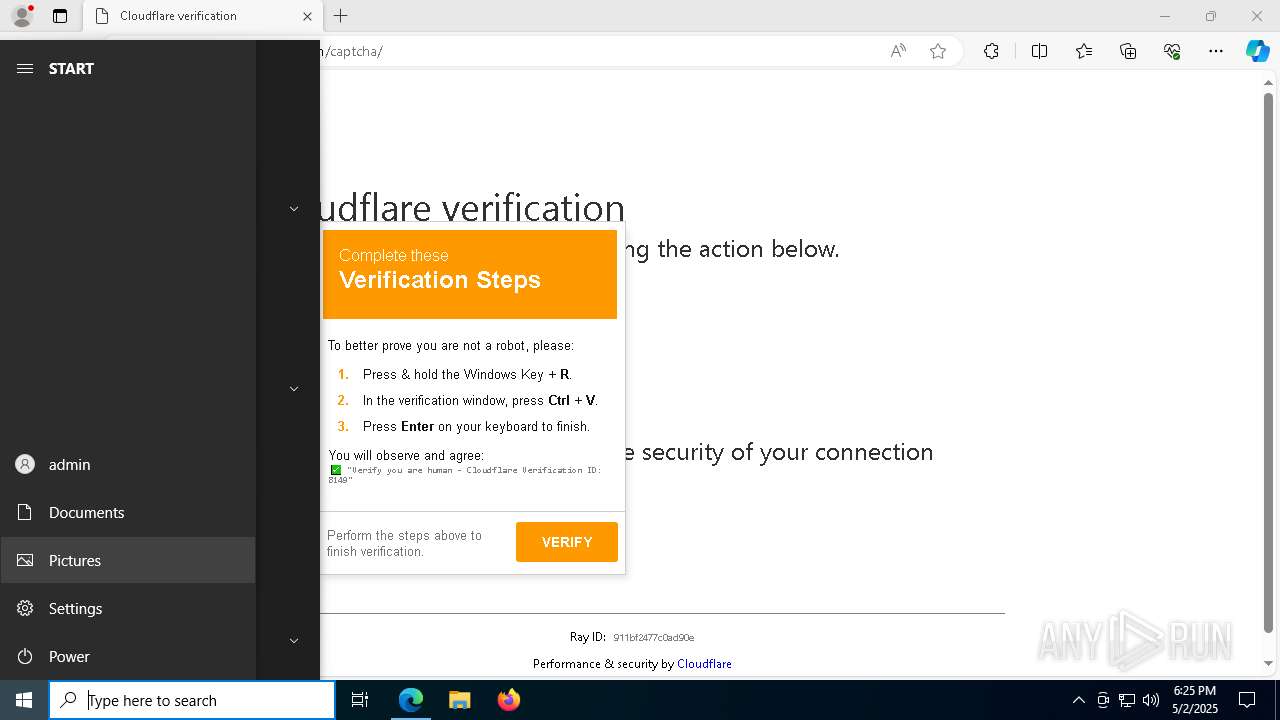This screenshot has height=720, width=1280.
Task: Focus the Type here to search box
Action: tap(192, 700)
